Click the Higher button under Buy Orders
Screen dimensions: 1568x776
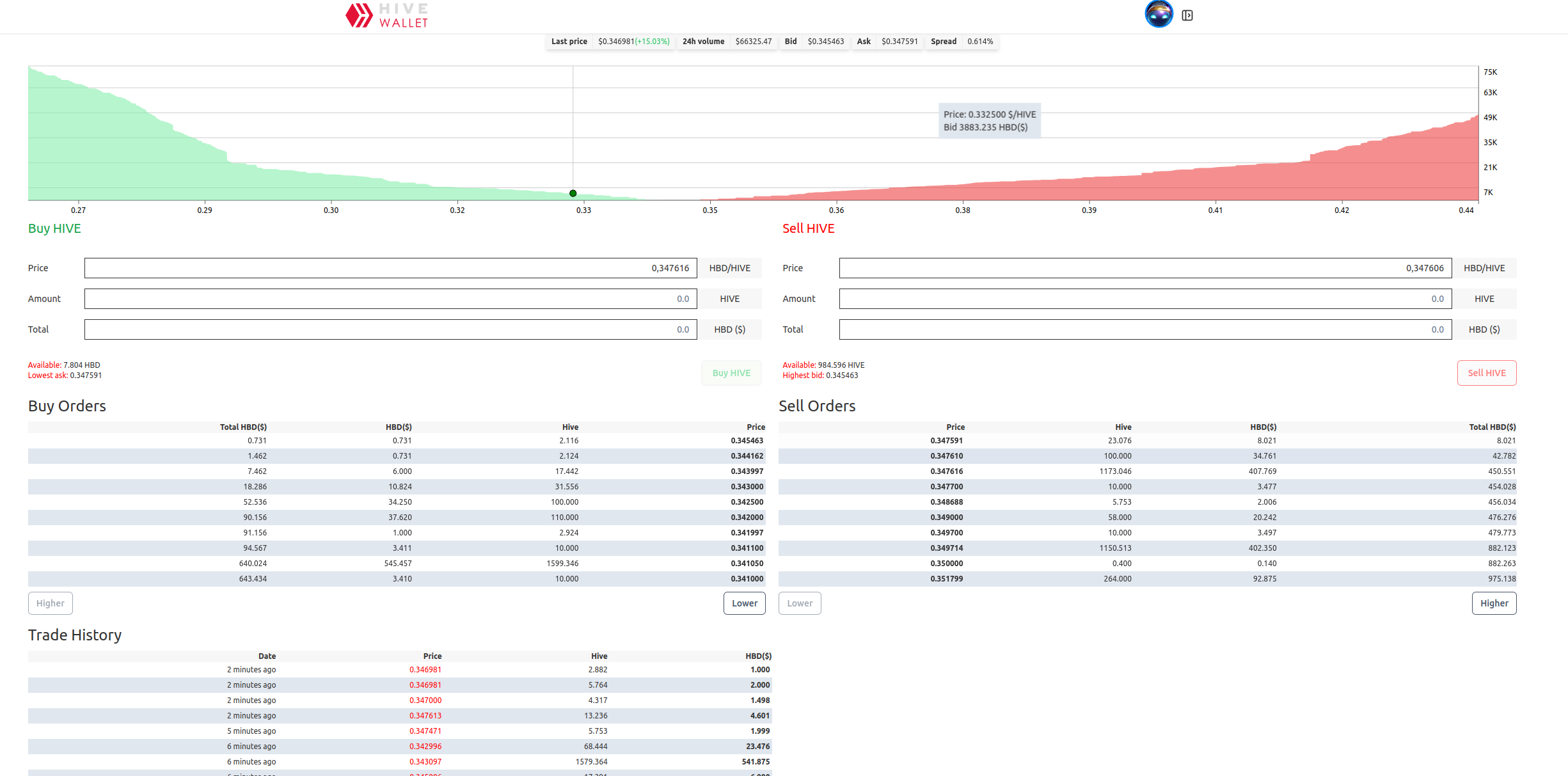click(50, 603)
